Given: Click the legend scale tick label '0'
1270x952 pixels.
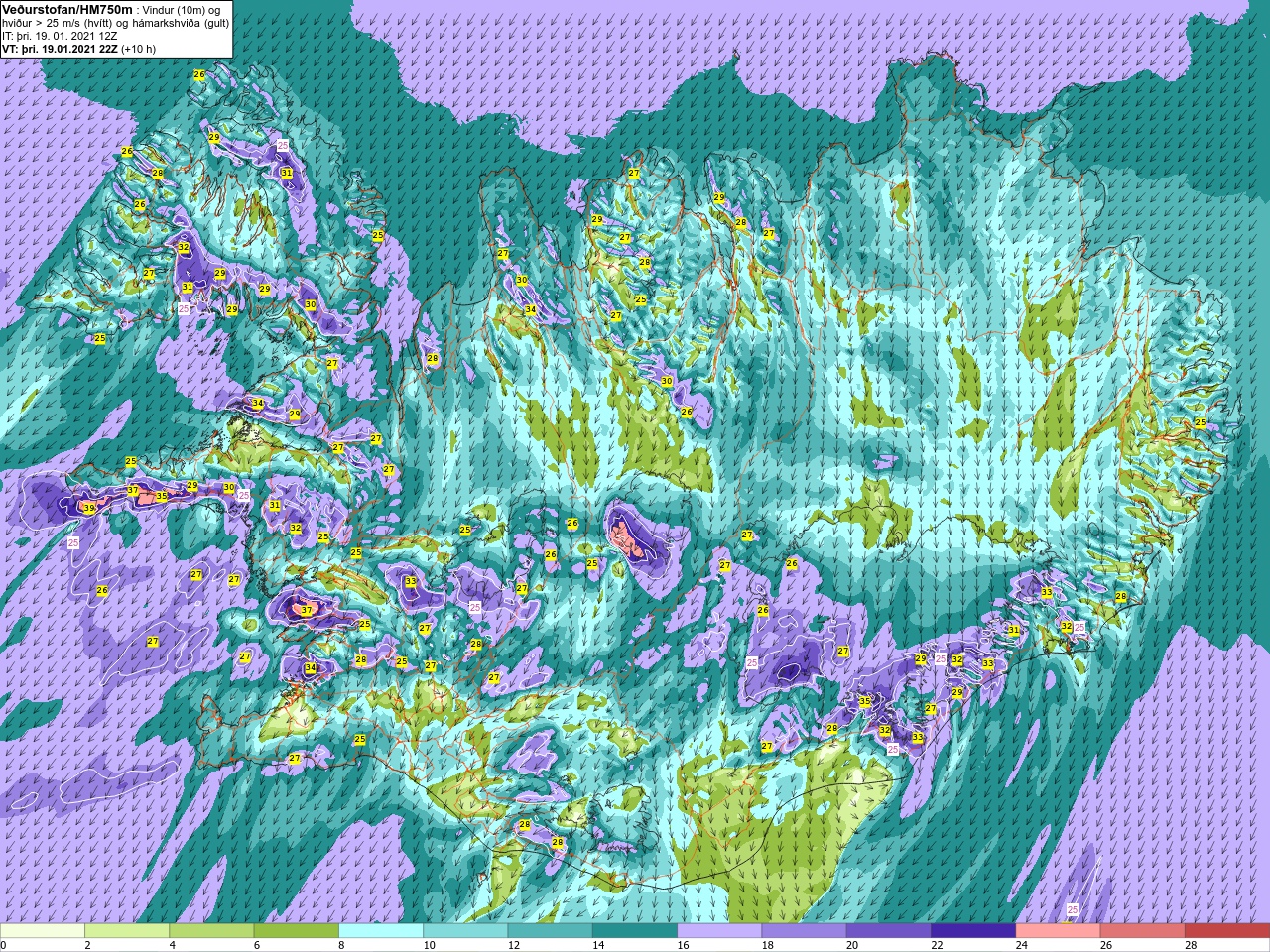Looking at the screenshot, I should click(x=3, y=946).
